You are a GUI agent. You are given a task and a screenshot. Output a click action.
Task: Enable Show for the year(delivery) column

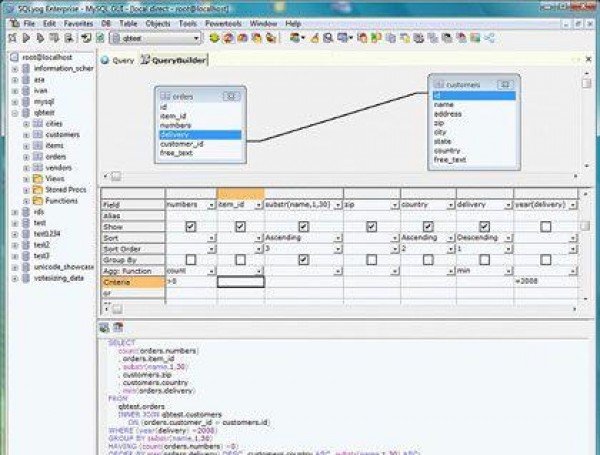(546, 227)
